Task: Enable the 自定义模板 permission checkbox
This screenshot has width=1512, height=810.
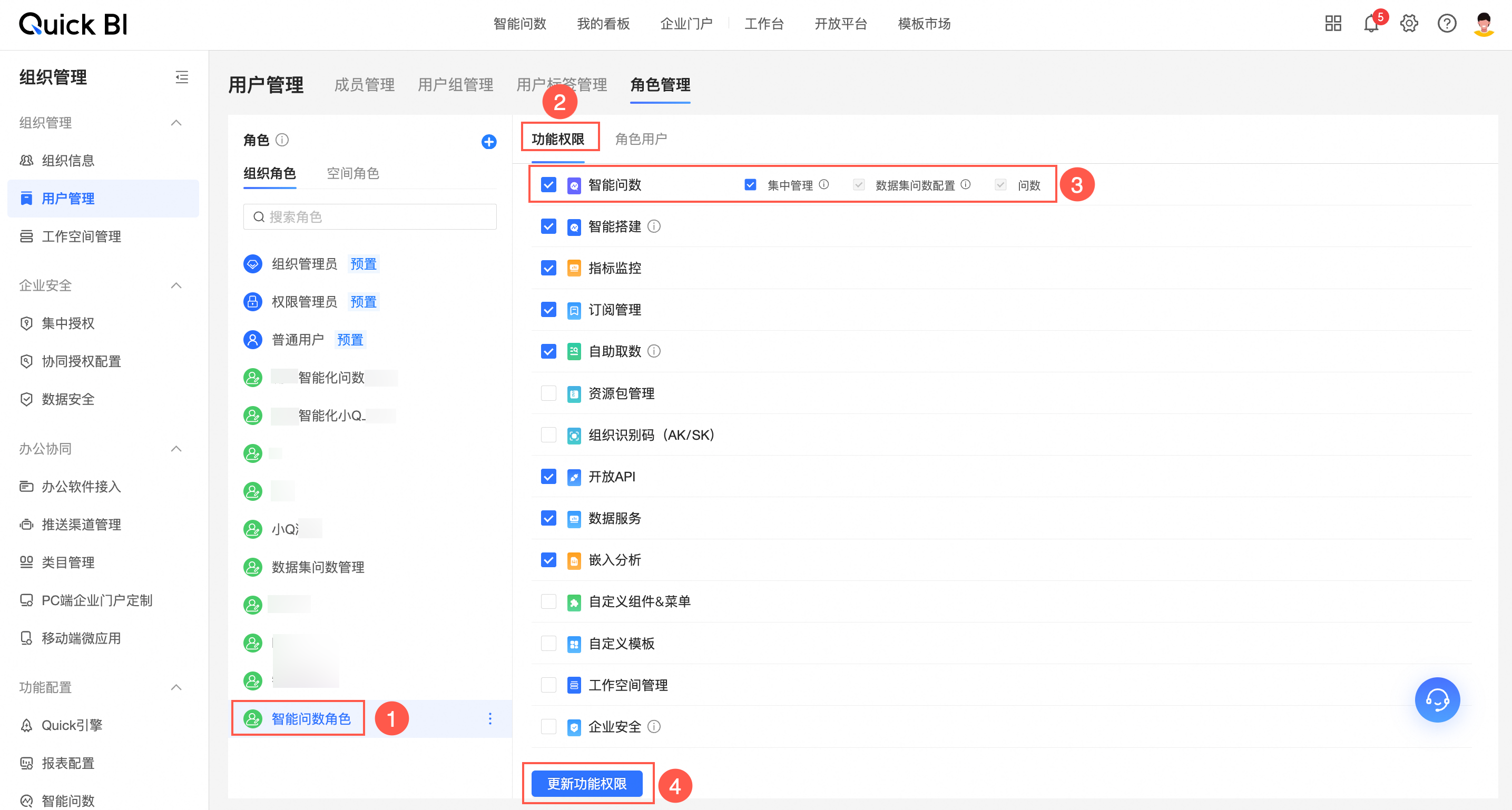Action: (x=548, y=643)
